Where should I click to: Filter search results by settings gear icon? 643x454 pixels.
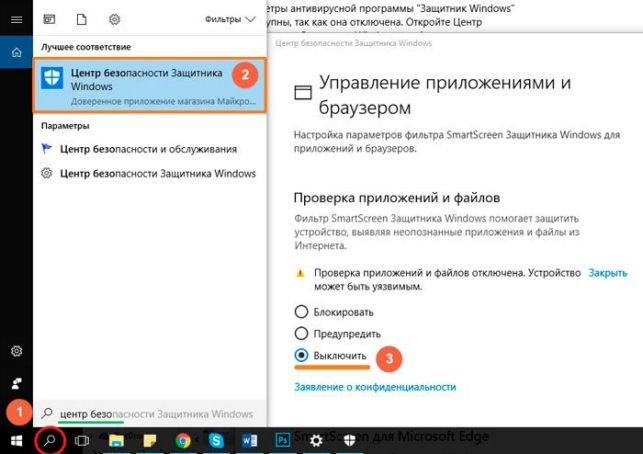(114, 19)
